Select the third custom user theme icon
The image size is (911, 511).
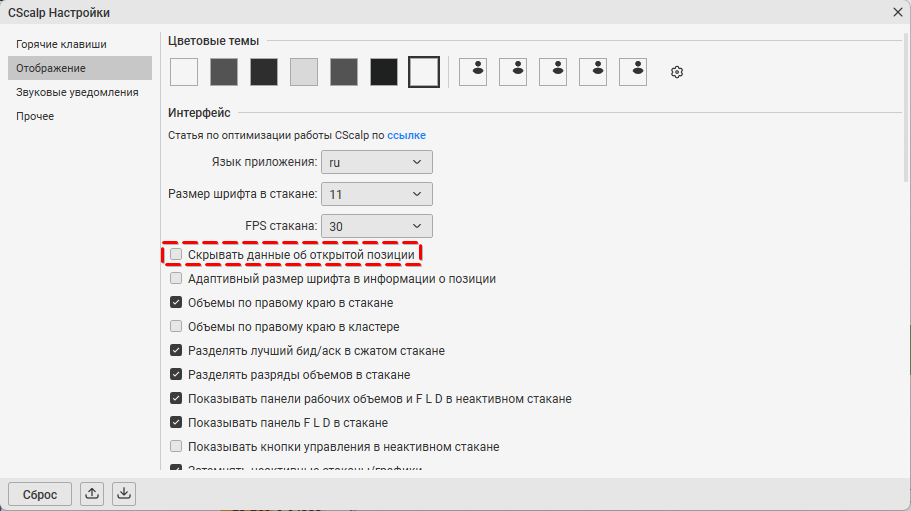pos(553,72)
